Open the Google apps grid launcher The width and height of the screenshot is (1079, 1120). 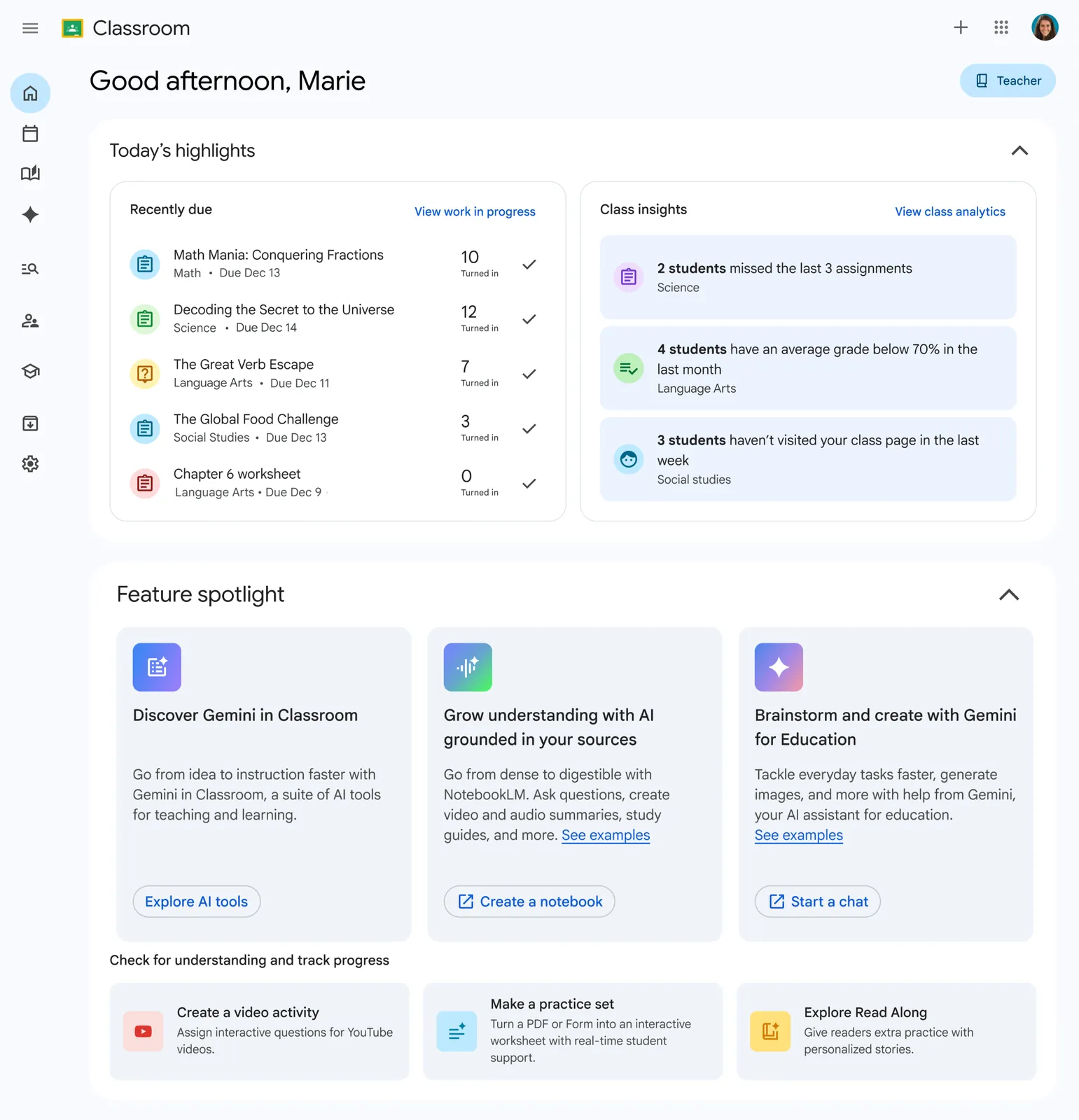point(1001,28)
